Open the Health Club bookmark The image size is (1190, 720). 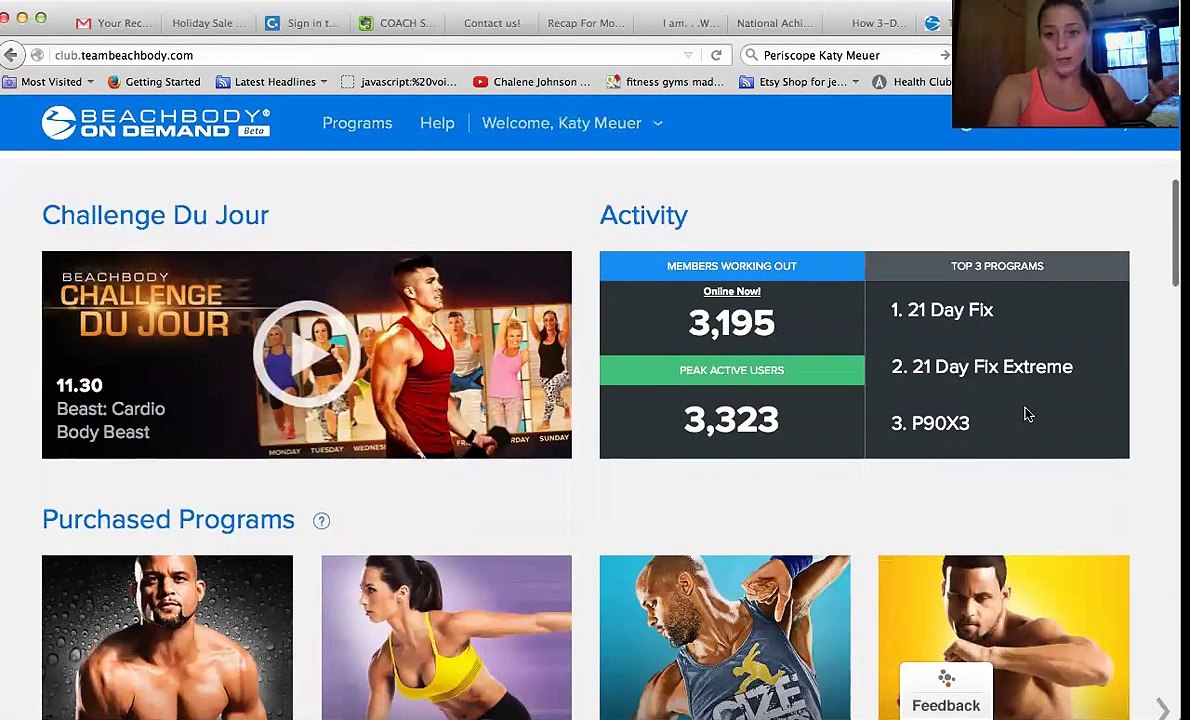[x=912, y=82]
